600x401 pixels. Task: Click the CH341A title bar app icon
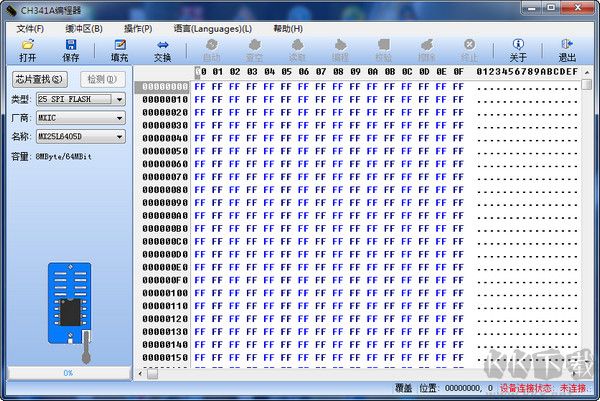pyautogui.click(x=11, y=10)
